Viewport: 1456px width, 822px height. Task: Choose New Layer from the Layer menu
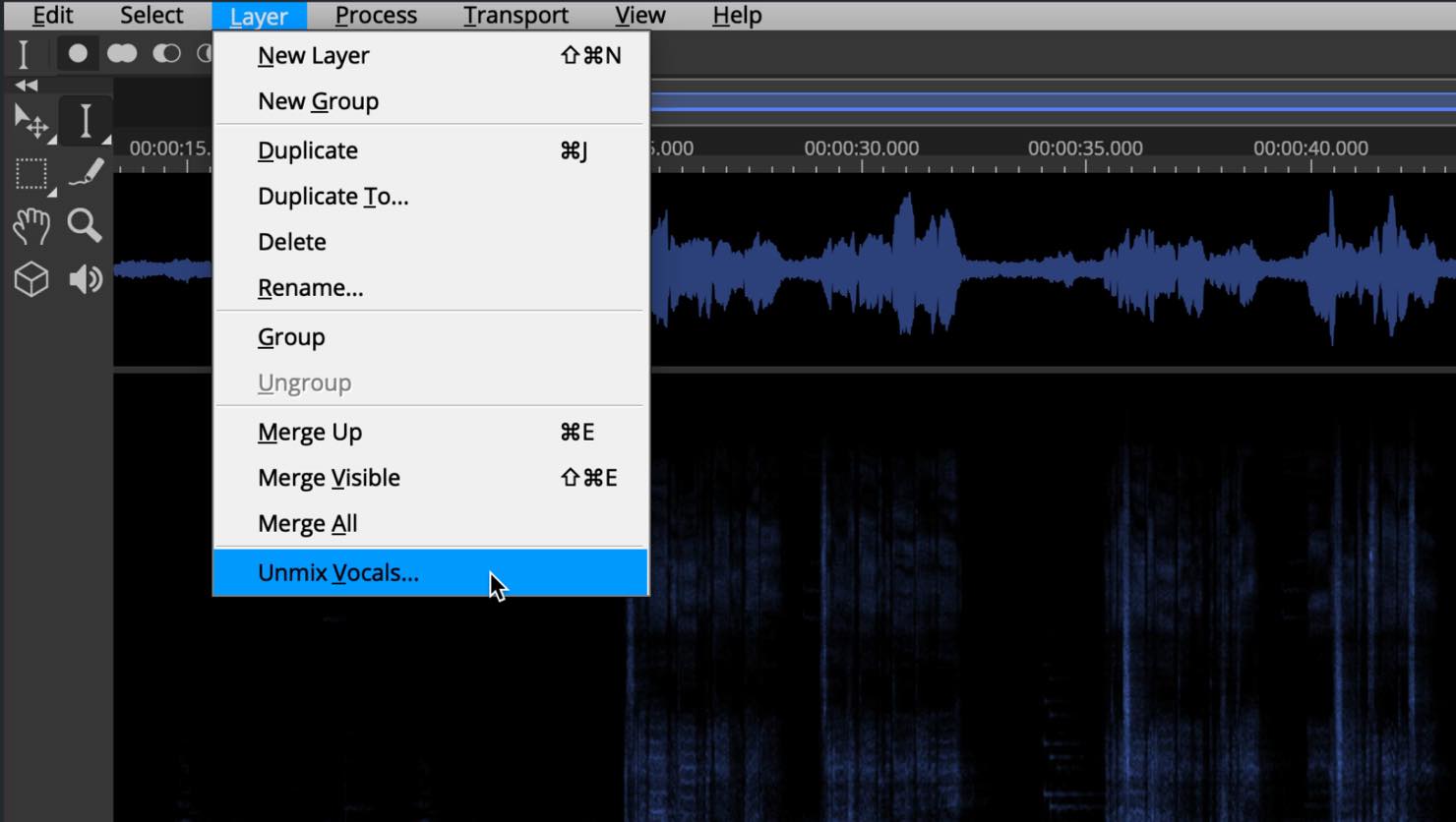point(431,55)
